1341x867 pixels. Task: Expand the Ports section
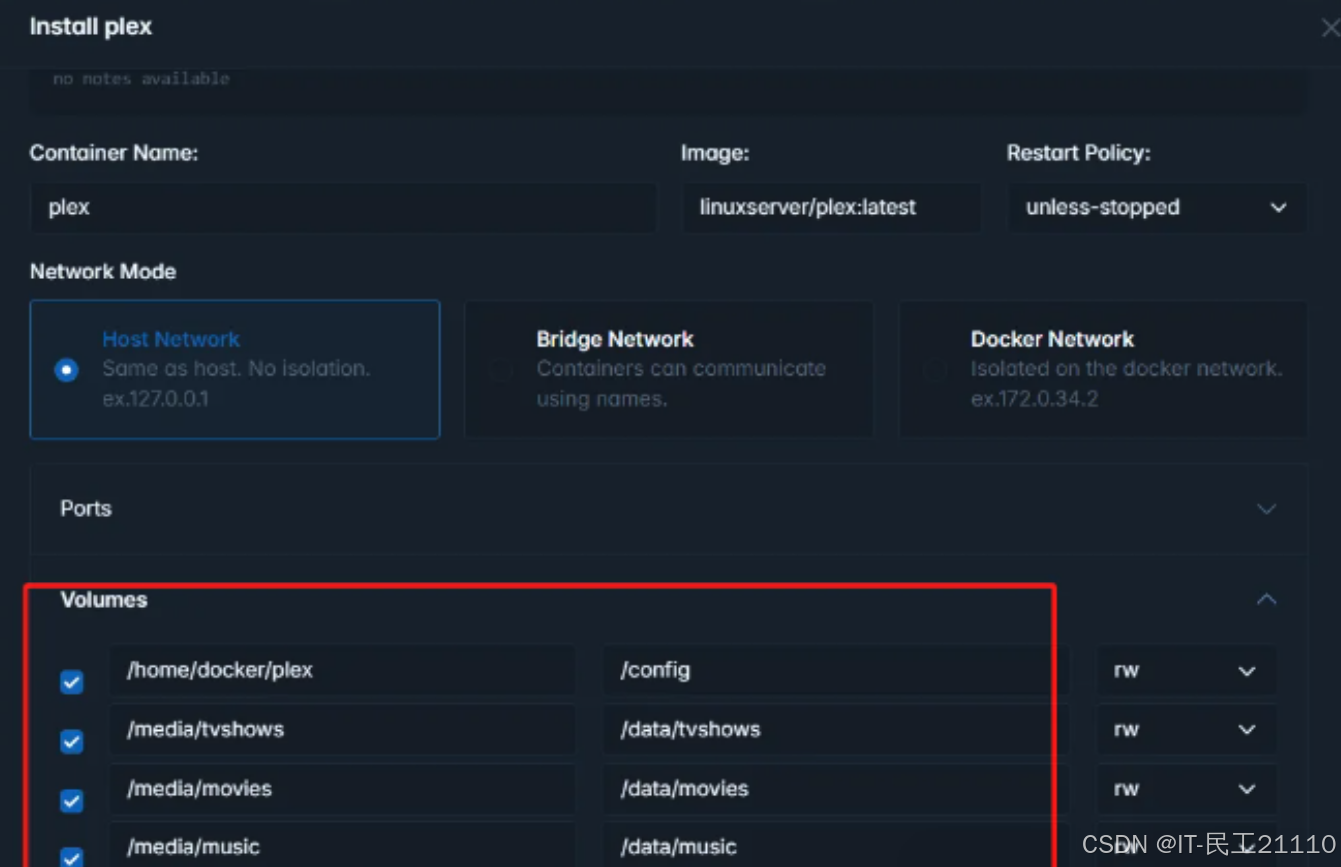click(x=668, y=509)
